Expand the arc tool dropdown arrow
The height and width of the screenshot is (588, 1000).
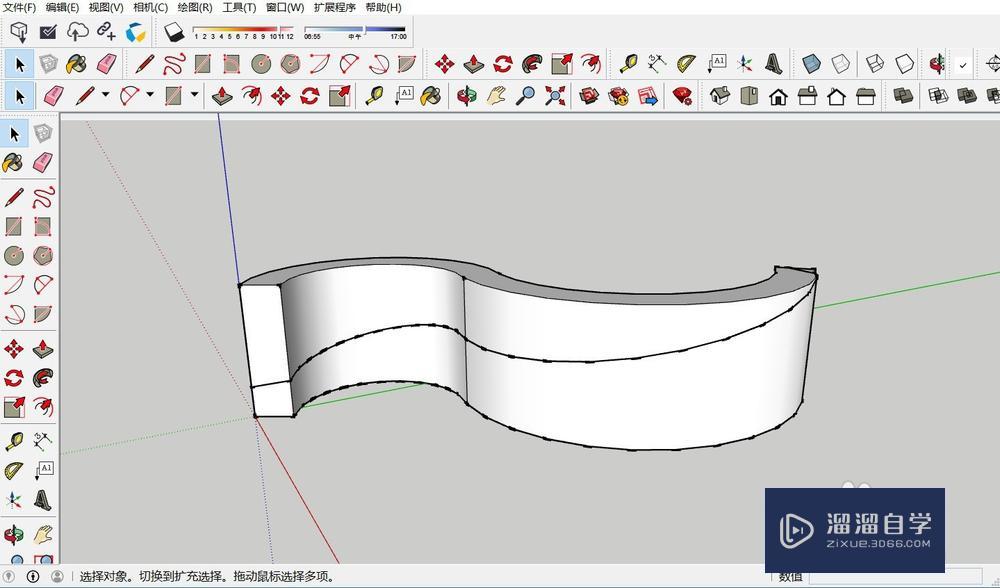click(150, 94)
